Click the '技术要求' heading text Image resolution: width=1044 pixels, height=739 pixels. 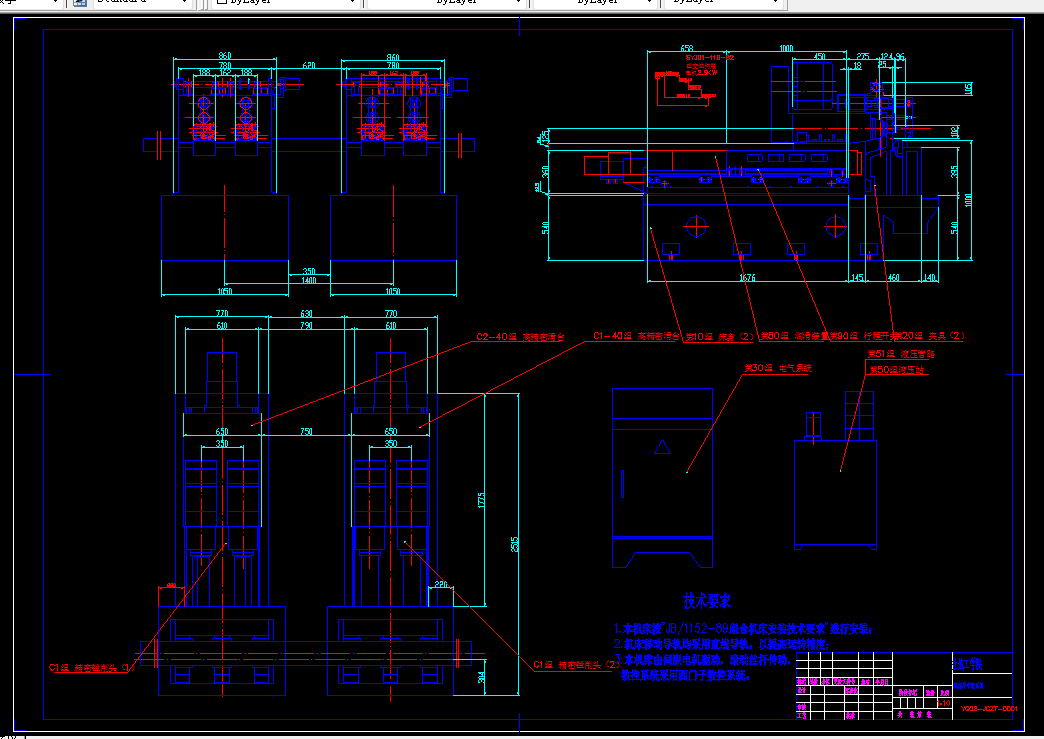click(707, 601)
